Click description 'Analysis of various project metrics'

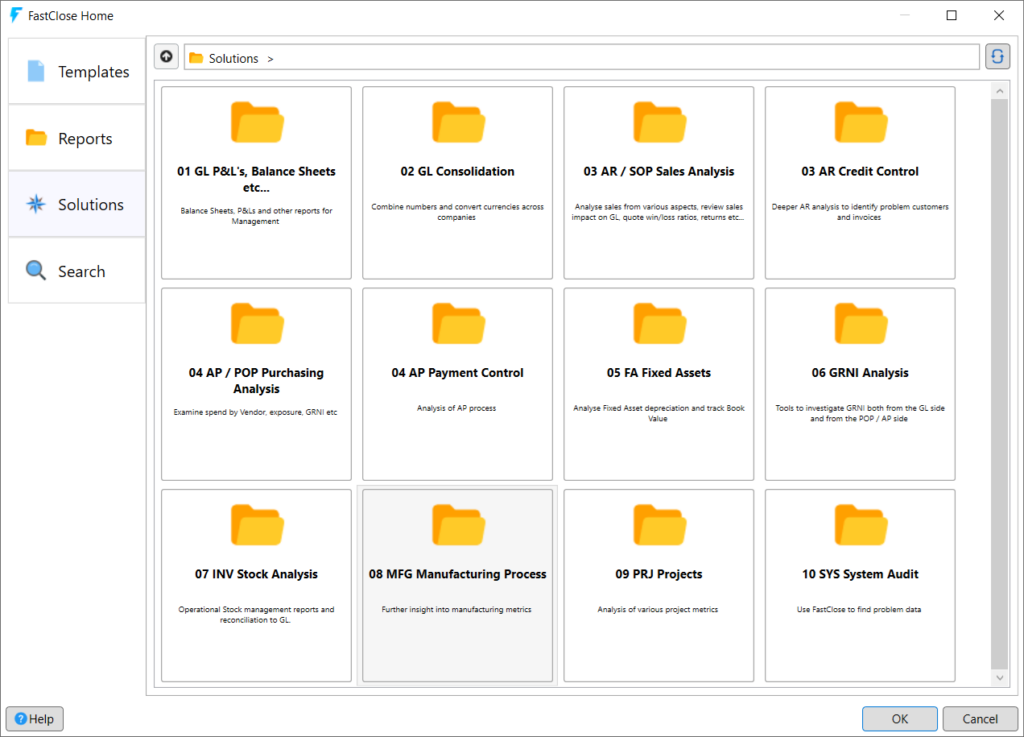pyautogui.click(x=658, y=610)
